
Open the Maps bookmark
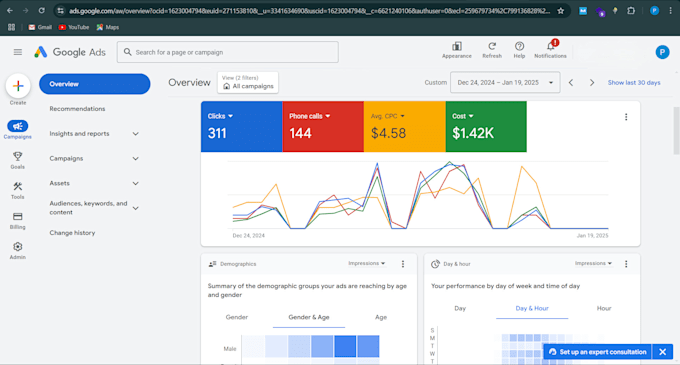[x=108, y=27]
